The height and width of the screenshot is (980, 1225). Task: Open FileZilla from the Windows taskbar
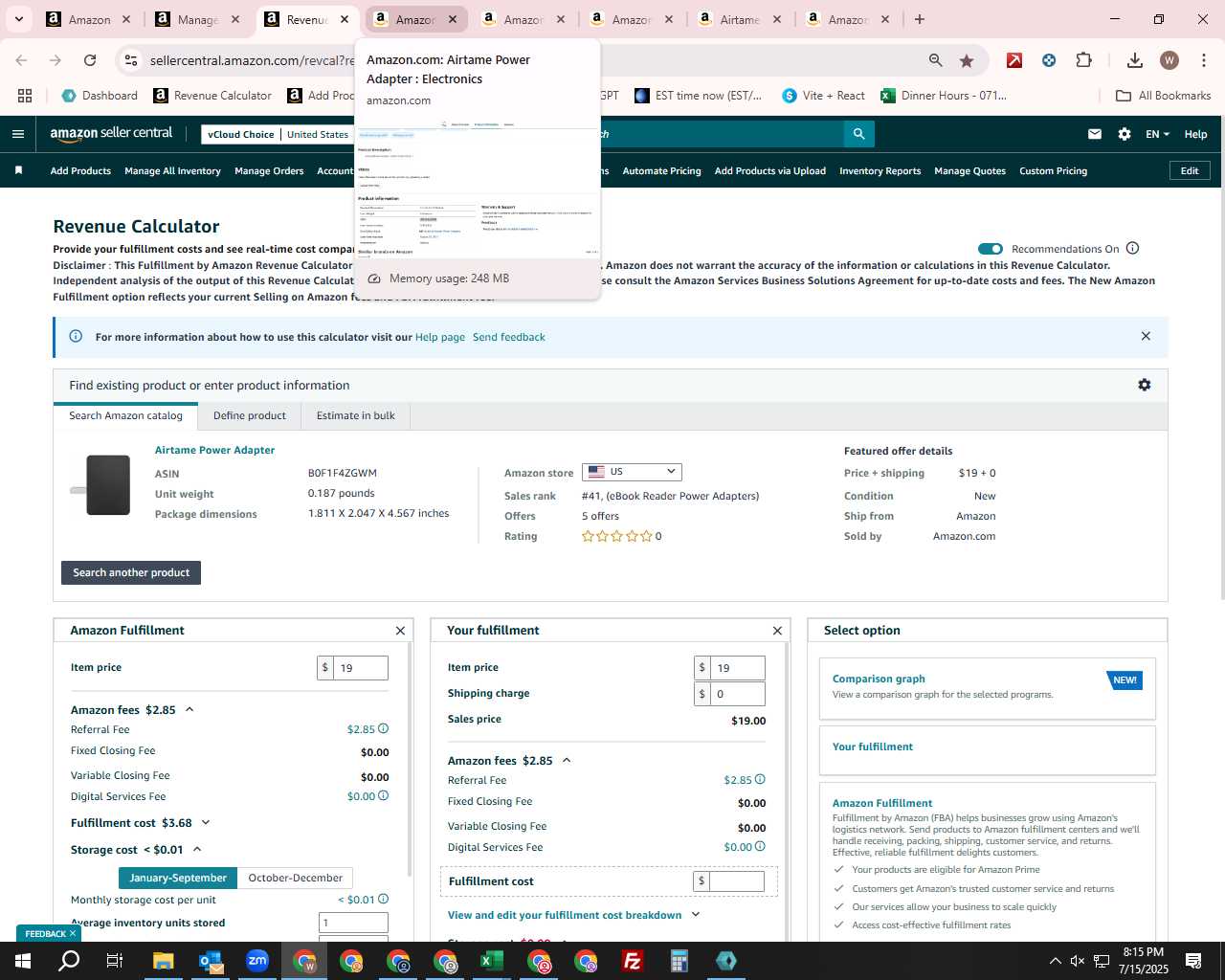633,961
